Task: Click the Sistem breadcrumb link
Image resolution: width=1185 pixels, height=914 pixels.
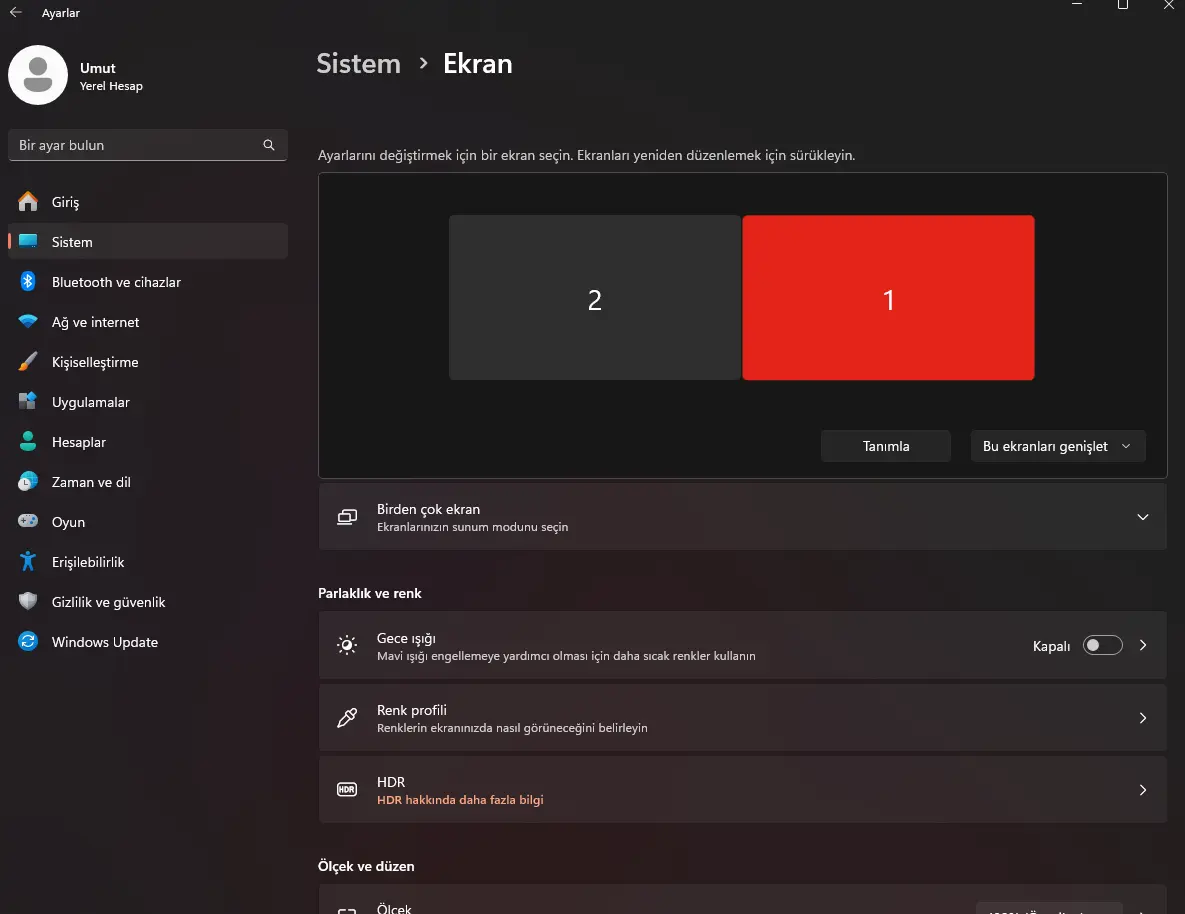Action: 358,64
